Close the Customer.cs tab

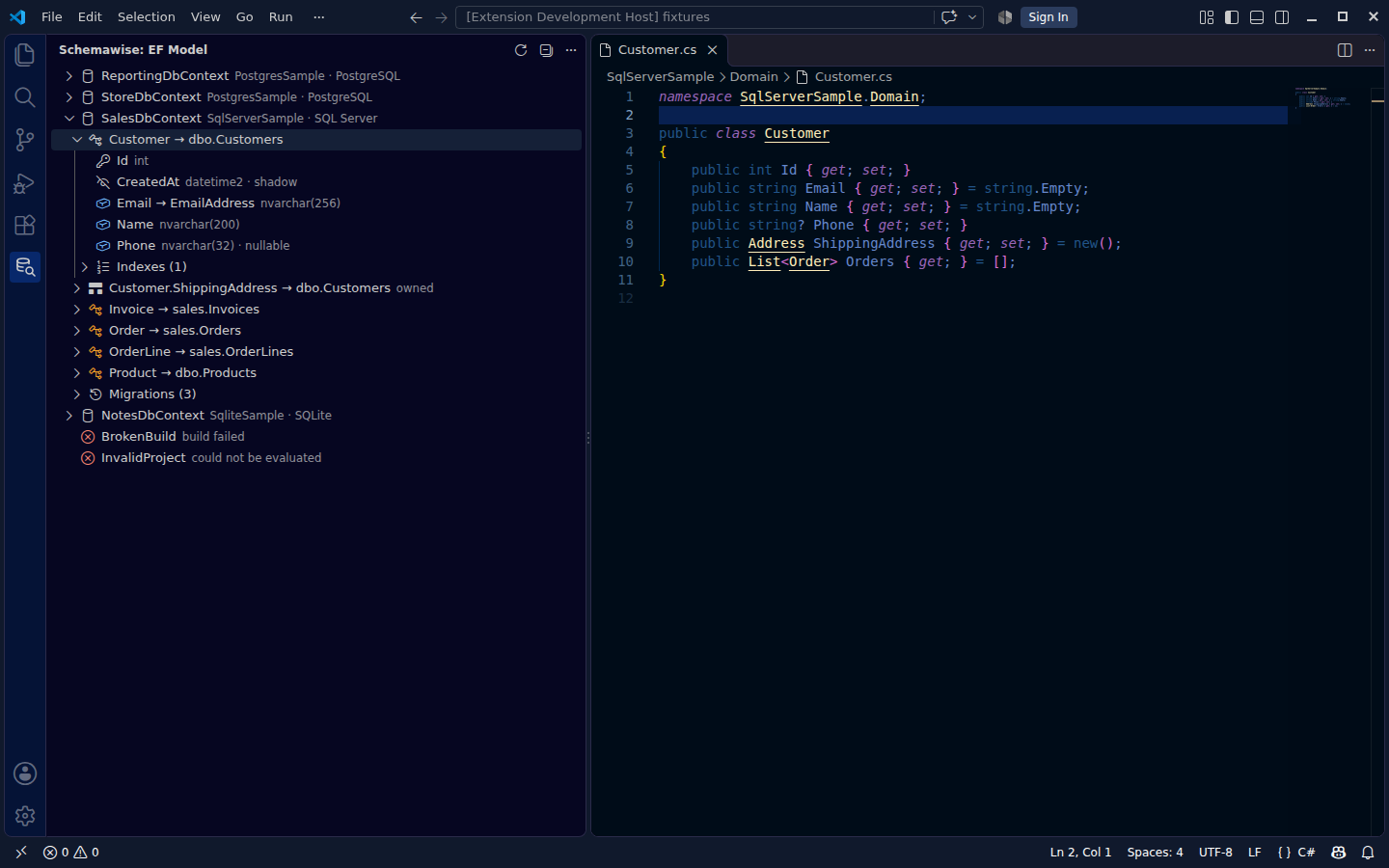[713, 50]
